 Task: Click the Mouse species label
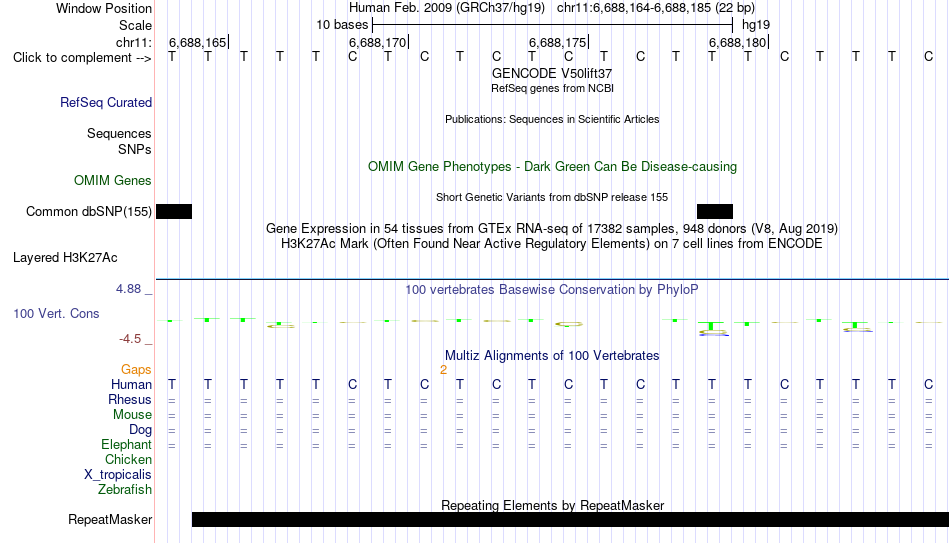132,415
